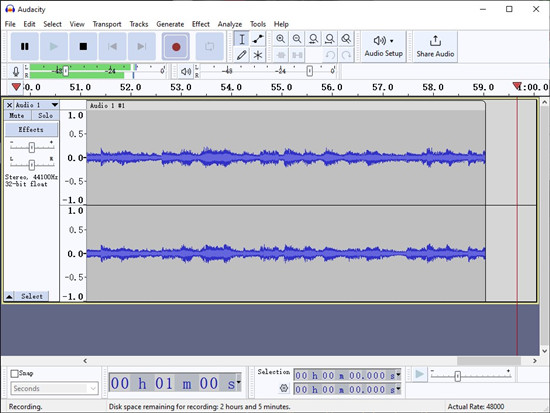Fit selection to width icon

pos(314,39)
